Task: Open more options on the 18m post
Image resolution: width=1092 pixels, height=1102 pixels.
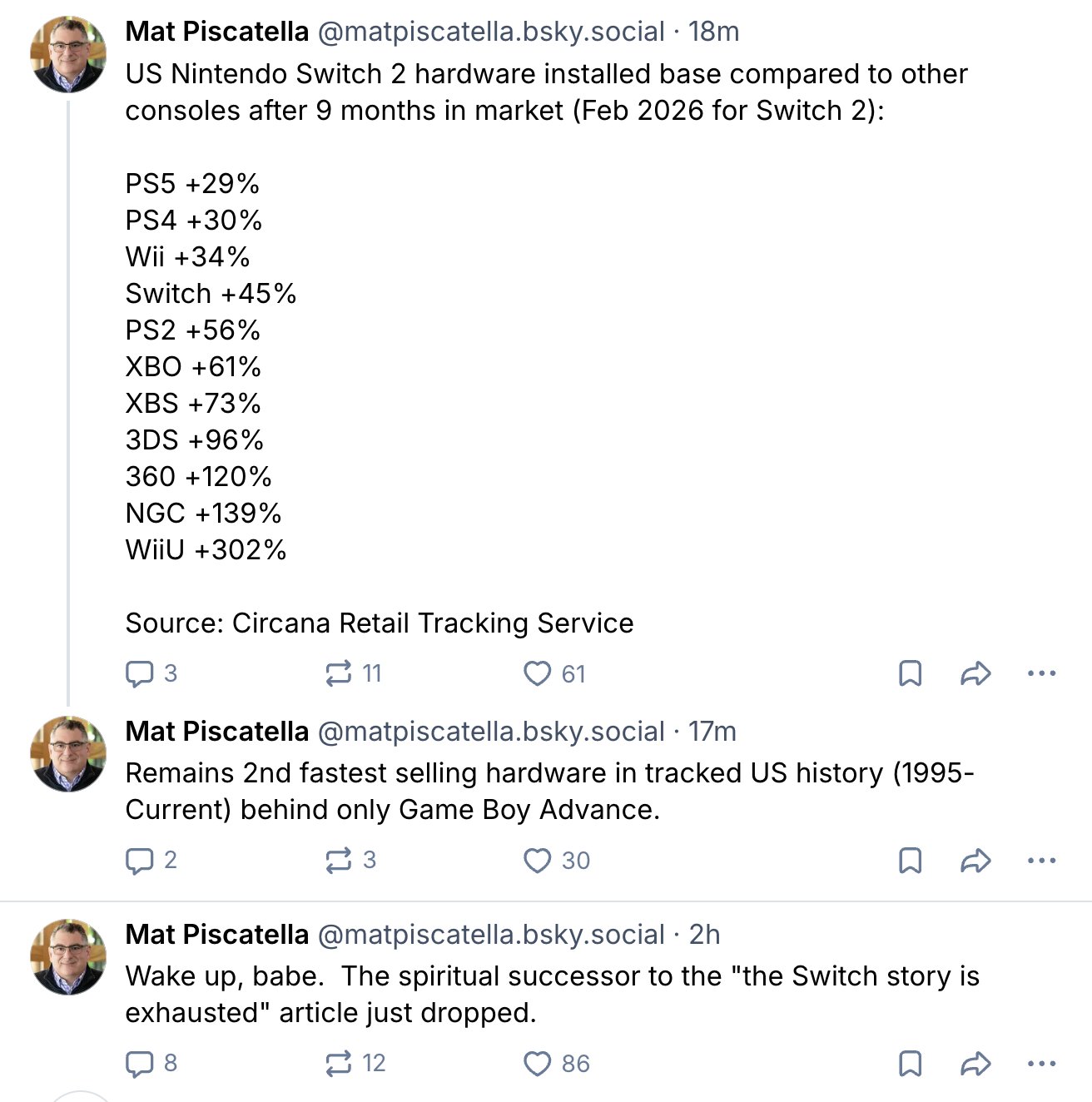Action: (1041, 673)
